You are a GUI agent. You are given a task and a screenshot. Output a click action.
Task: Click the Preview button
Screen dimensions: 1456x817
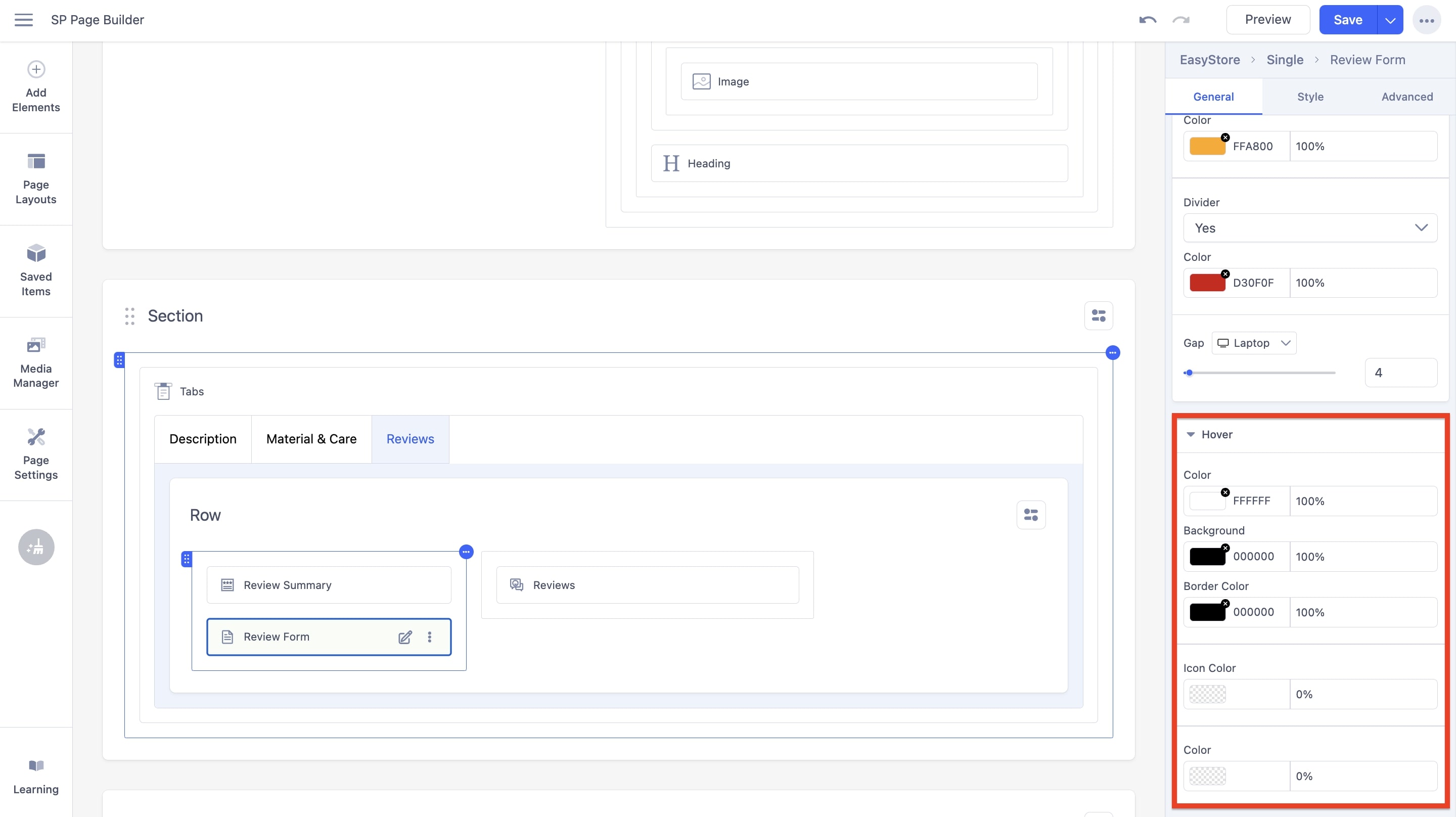click(1268, 19)
